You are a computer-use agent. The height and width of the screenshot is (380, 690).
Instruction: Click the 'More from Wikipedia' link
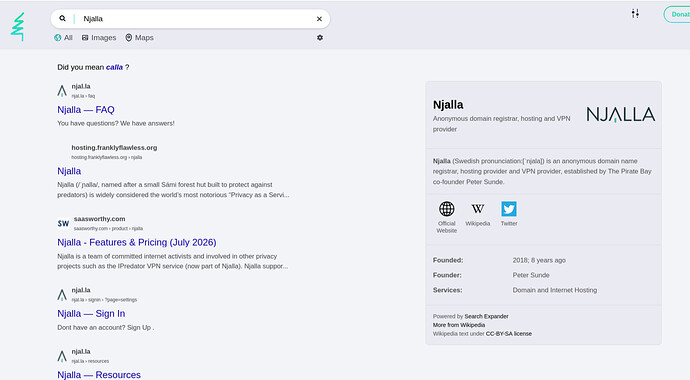(459, 325)
